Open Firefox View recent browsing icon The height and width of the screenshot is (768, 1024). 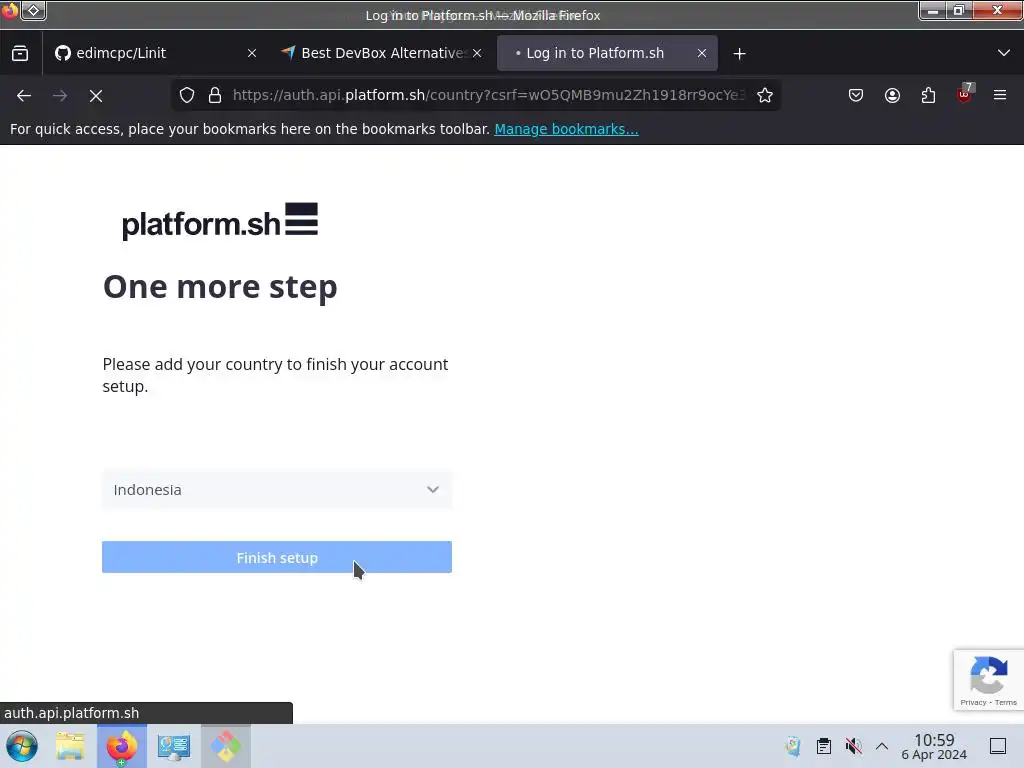click(20, 53)
